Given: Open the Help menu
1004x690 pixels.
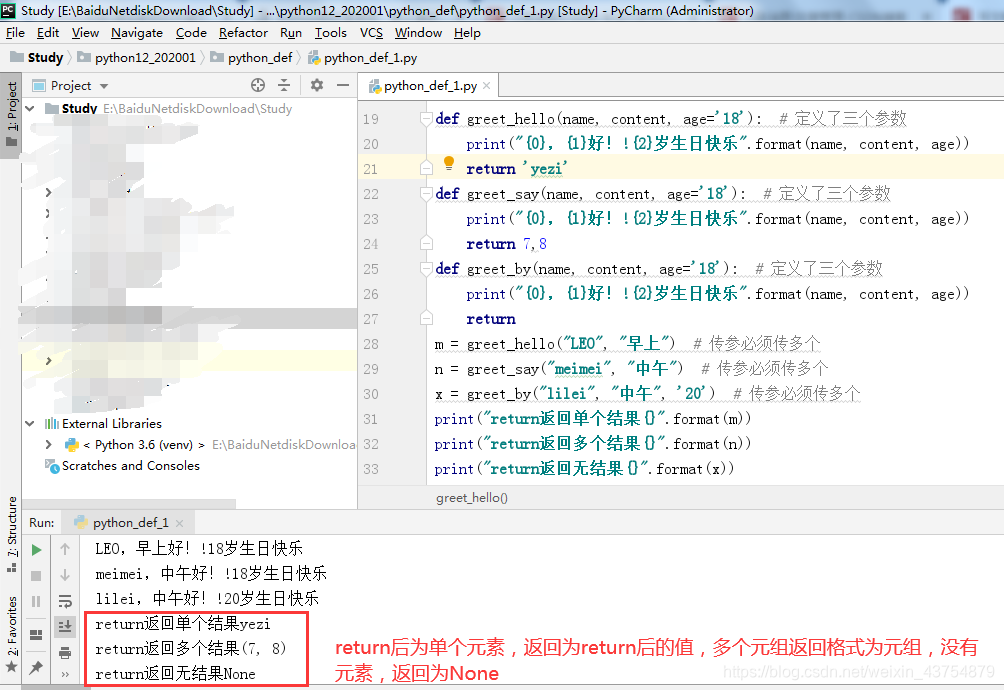Looking at the screenshot, I should (467, 33).
